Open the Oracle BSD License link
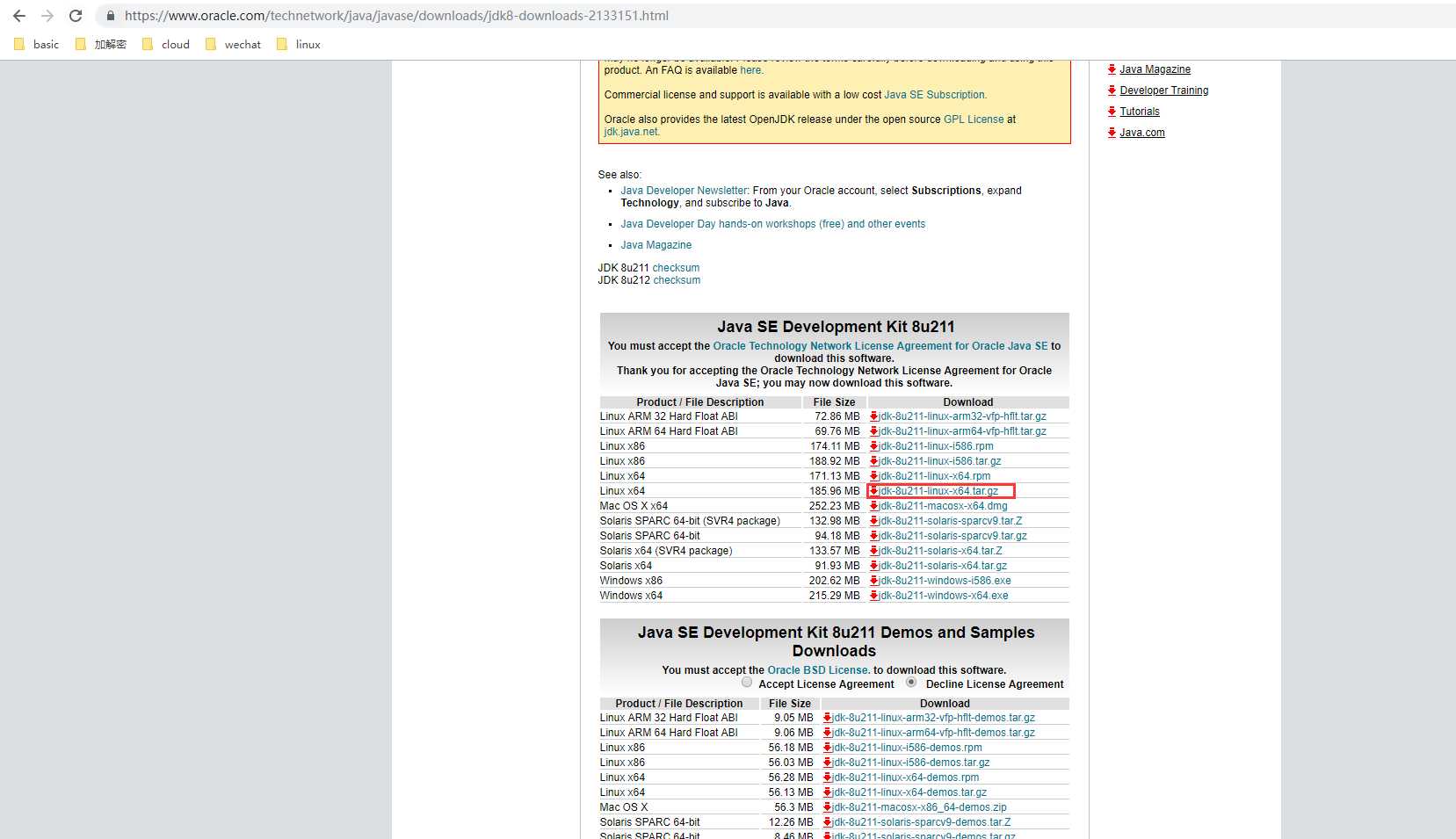Screen dimensions: 1456x839 pos(819,670)
